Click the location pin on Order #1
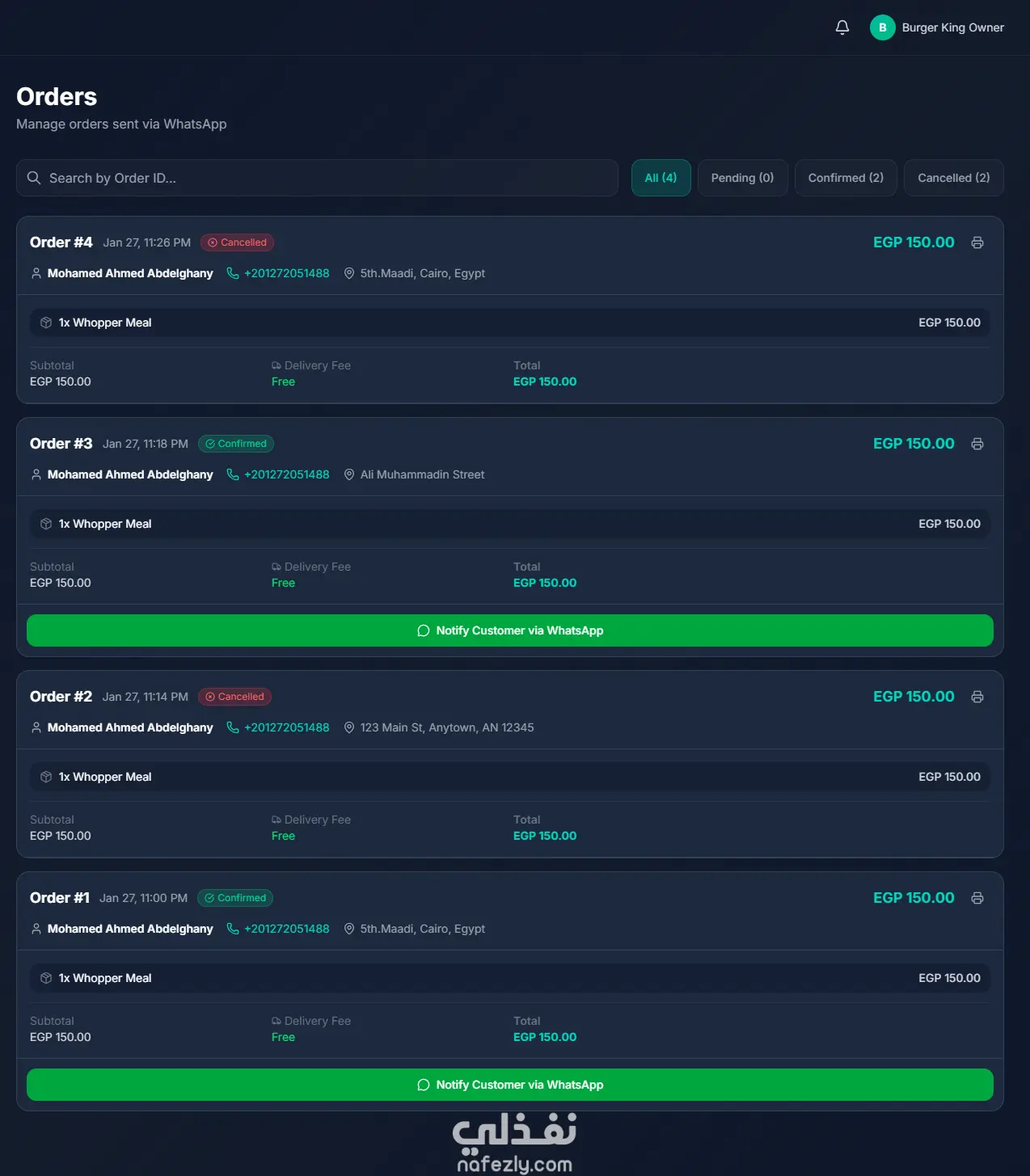Screen dimensions: 1030x1176 click(349, 929)
